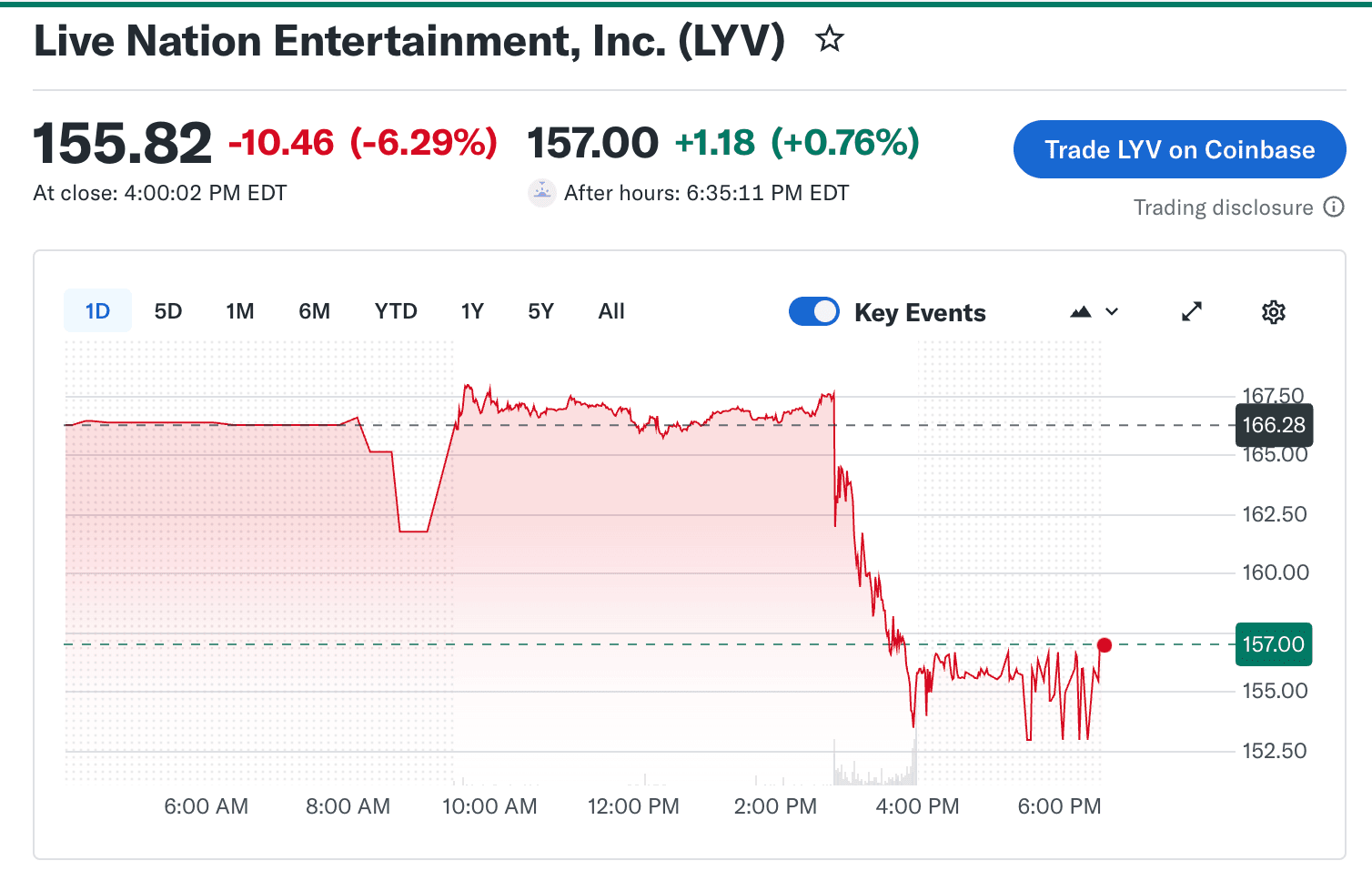The image size is (1372, 881).
Task: Enable Key Events display on the chart
Action: coord(813,311)
